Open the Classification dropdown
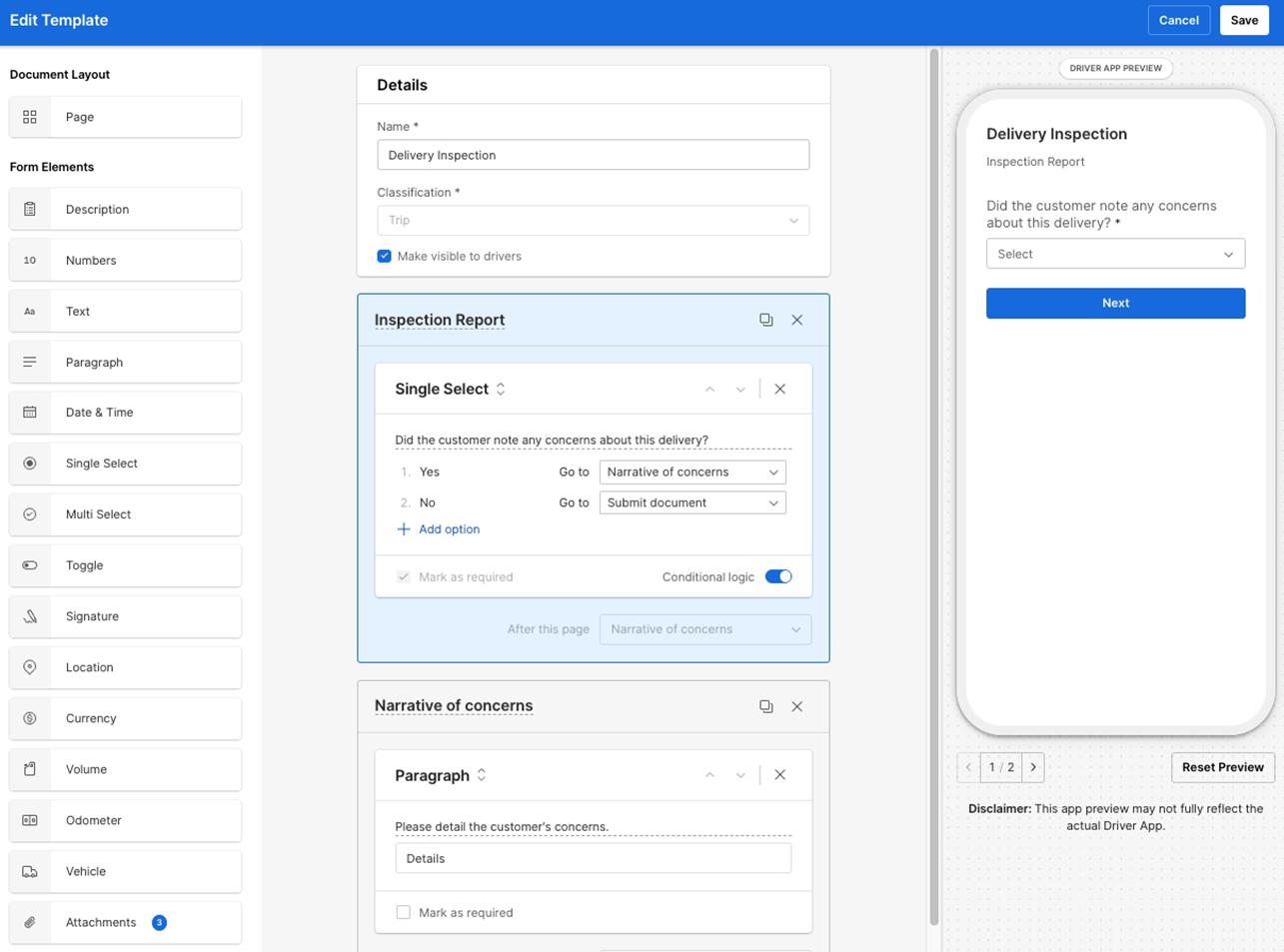 click(x=594, y=221)
